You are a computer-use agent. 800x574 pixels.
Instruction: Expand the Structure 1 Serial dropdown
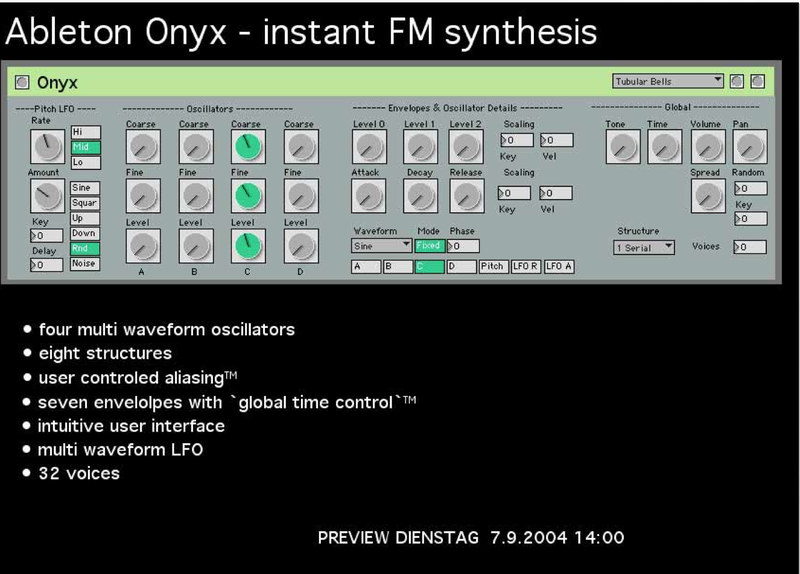(644, 247)
